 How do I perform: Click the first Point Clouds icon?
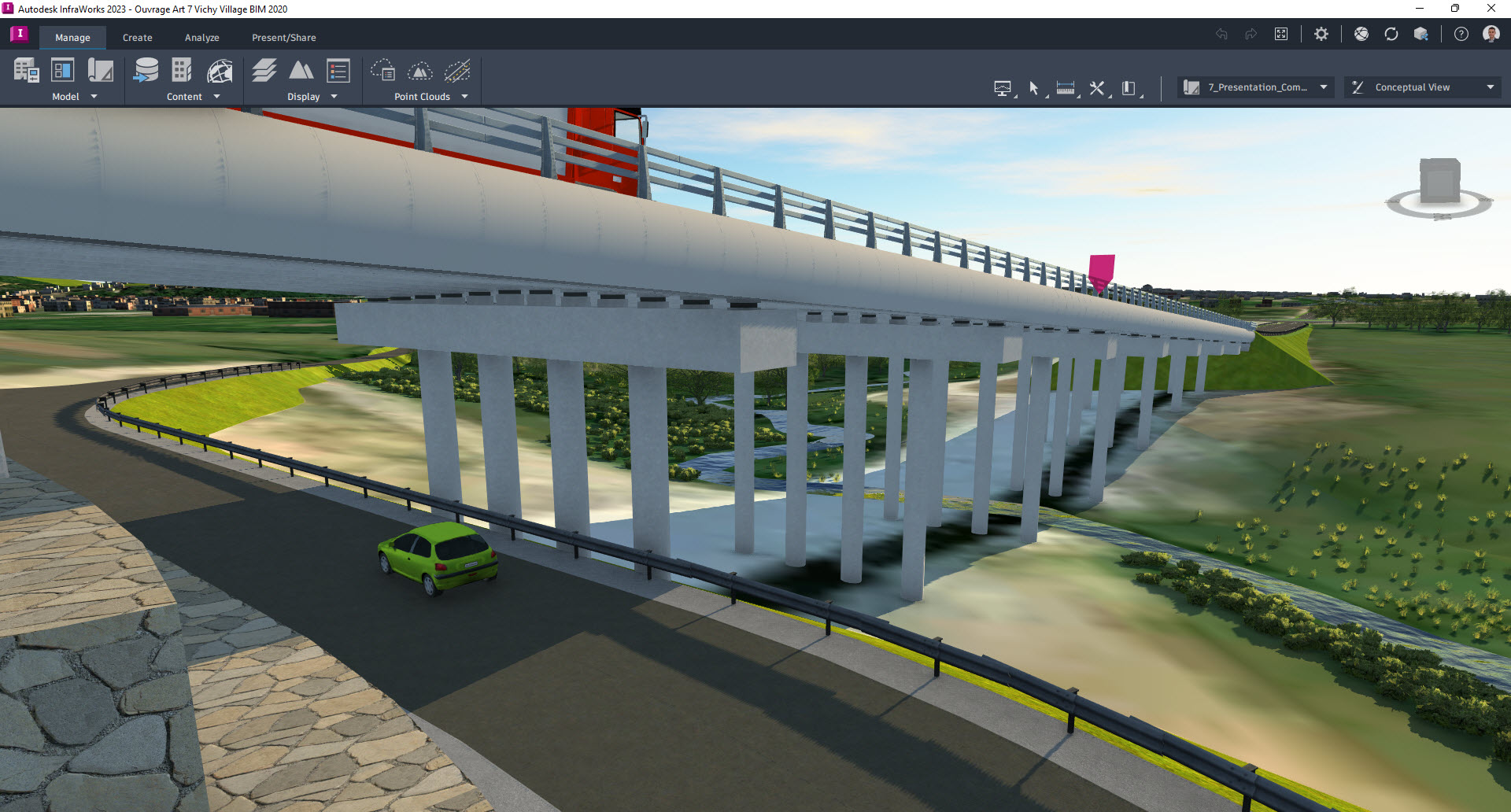[x=384, y=70]
